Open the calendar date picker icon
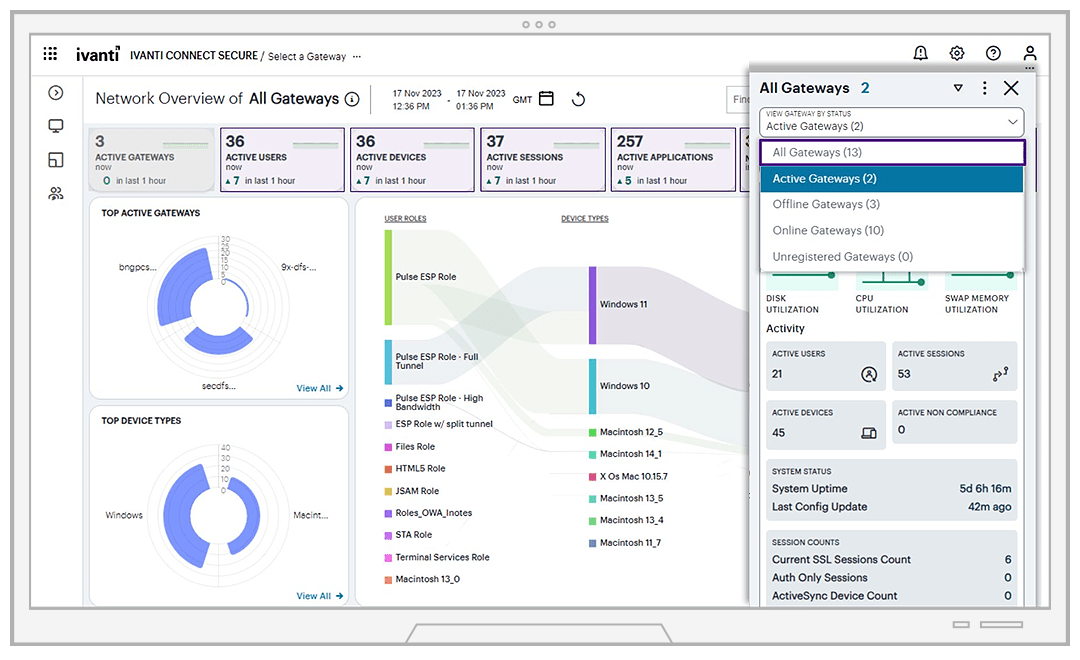 pos(546,99)
